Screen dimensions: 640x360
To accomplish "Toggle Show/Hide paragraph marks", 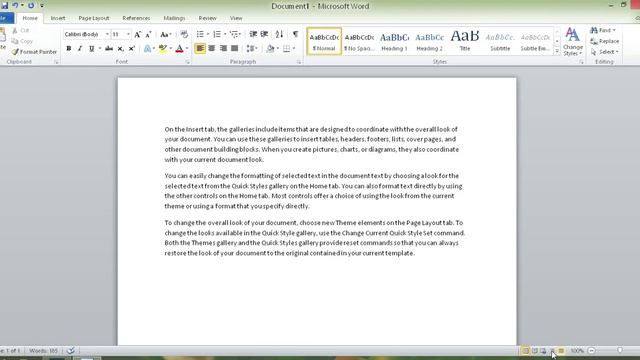I will coord(296,34).
